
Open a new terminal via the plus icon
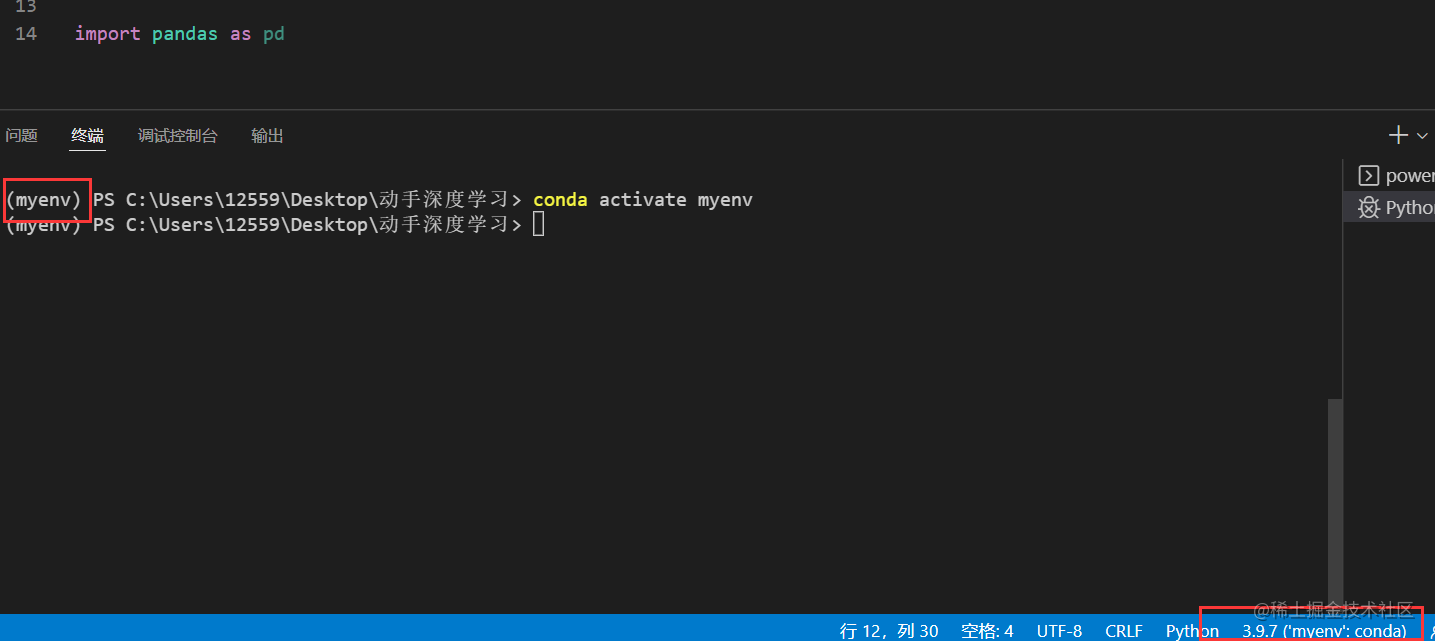1397,134
